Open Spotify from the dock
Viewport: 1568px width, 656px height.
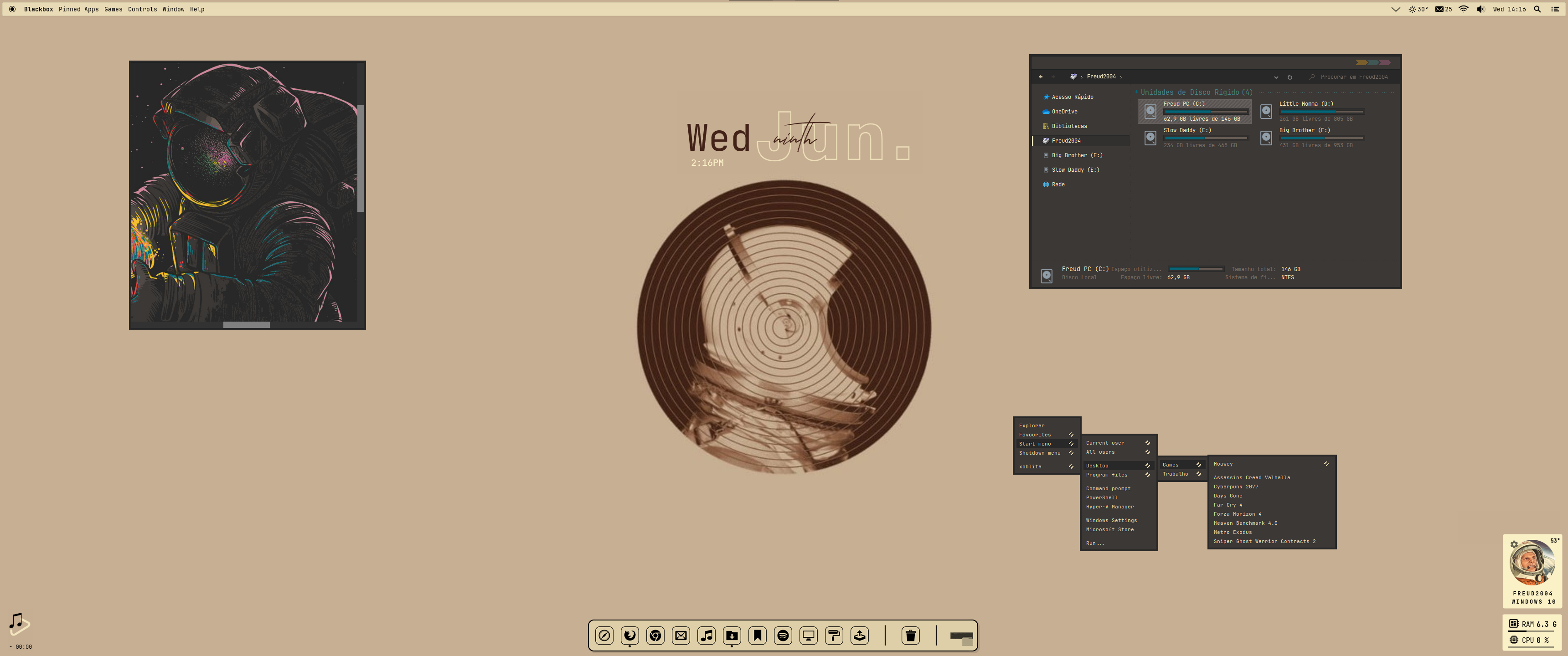tap(783, 635)
